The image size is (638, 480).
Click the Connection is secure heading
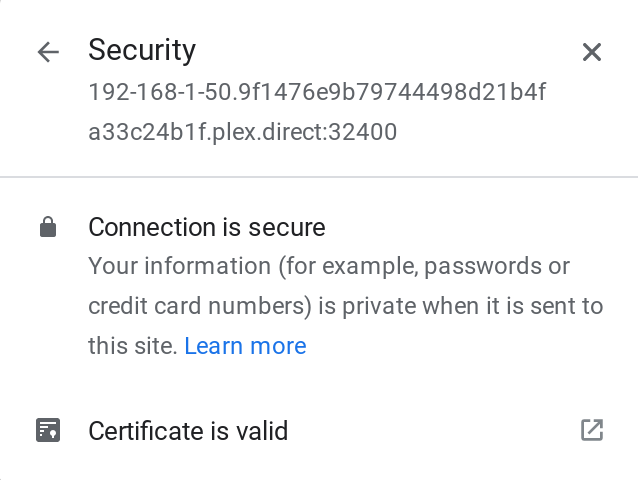pos(207,227)
